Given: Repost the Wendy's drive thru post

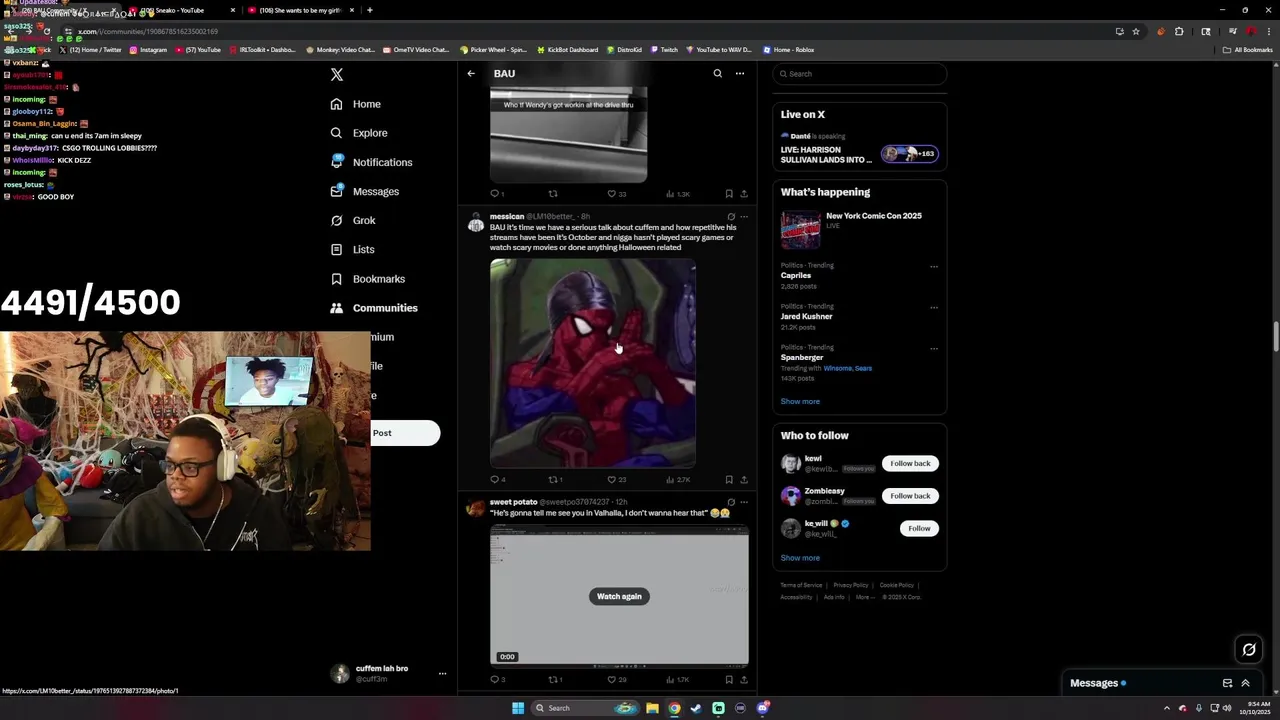Looking at the screenshot, I should [x=553, y=194].
